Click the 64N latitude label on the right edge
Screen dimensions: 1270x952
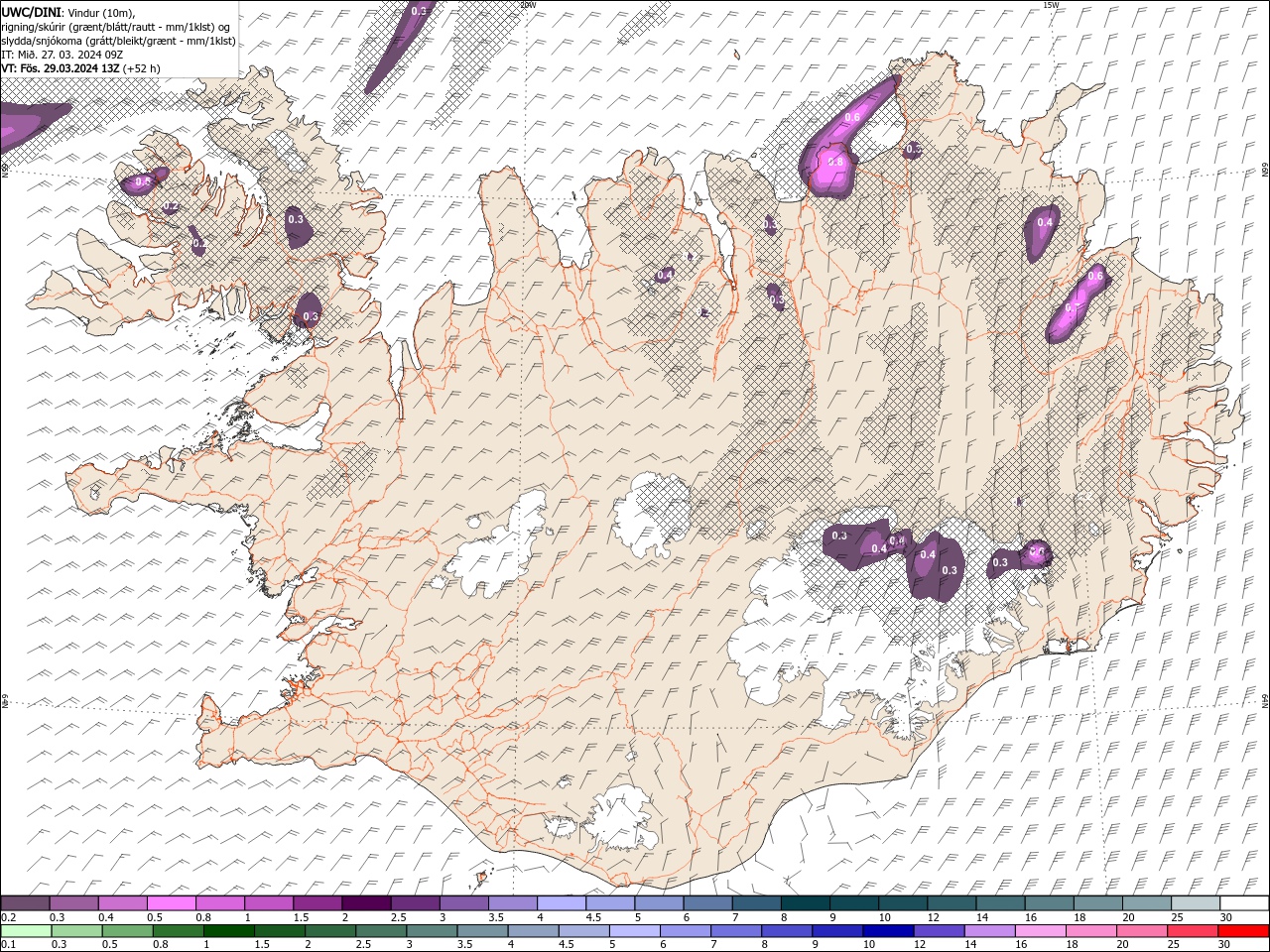tap(1265, 702)
